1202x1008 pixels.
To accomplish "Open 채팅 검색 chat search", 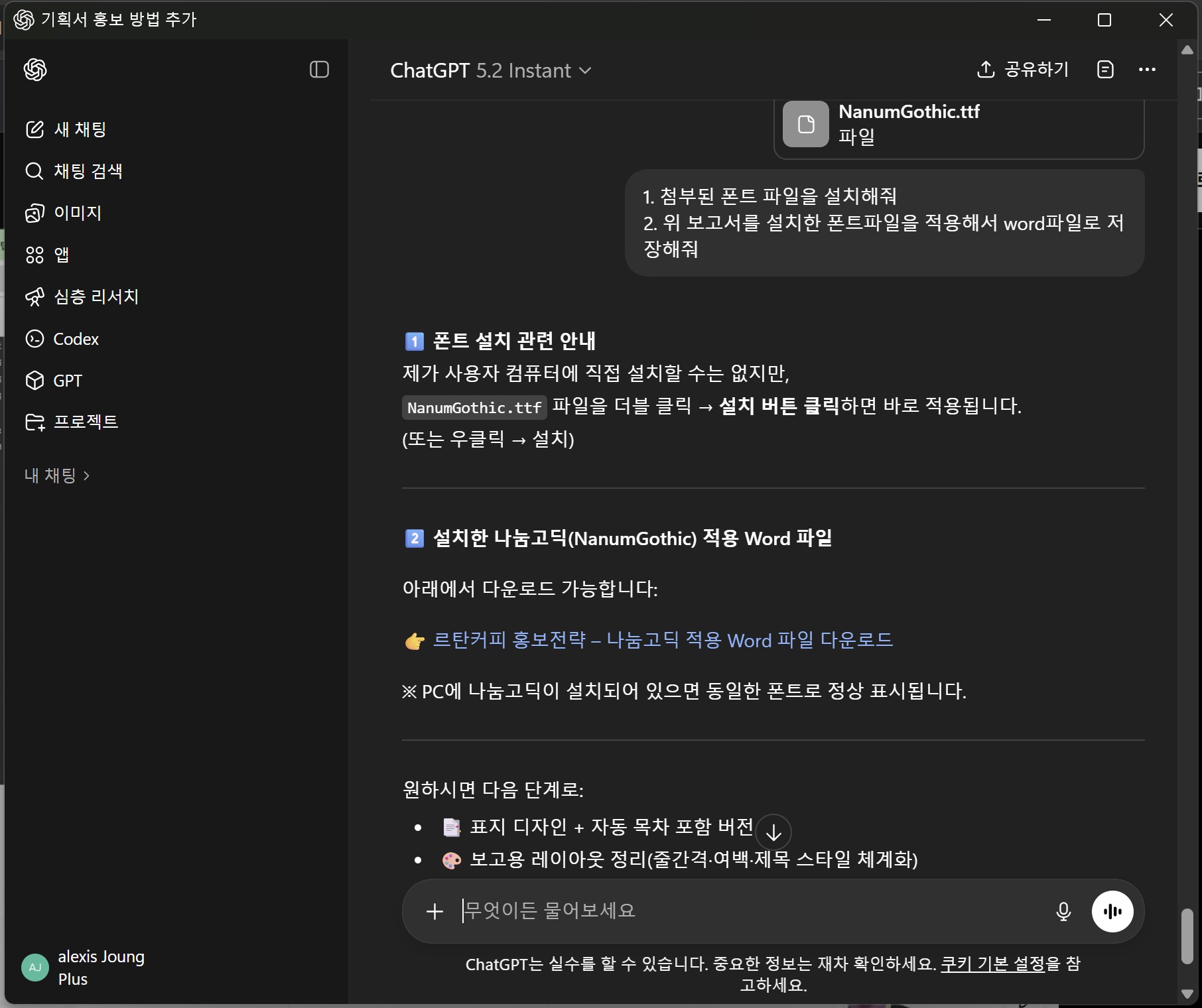I will coord(74,171).
